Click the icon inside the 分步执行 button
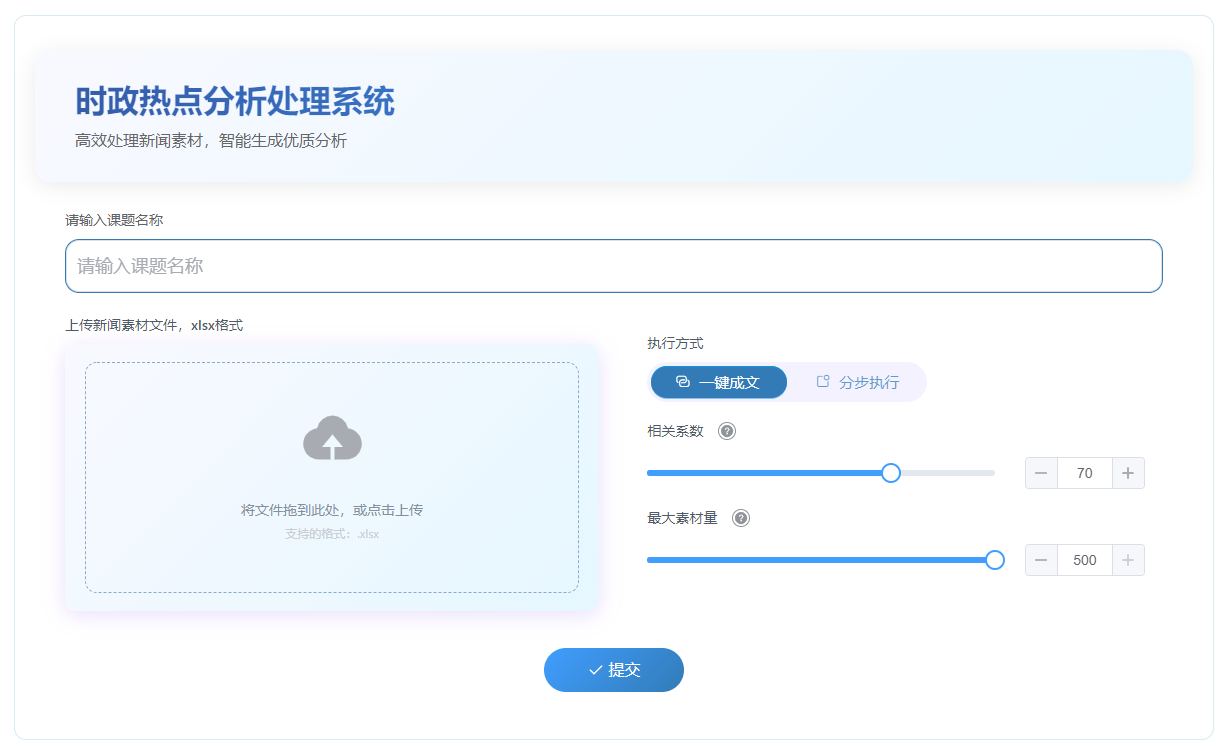 (x=823, y=381)
